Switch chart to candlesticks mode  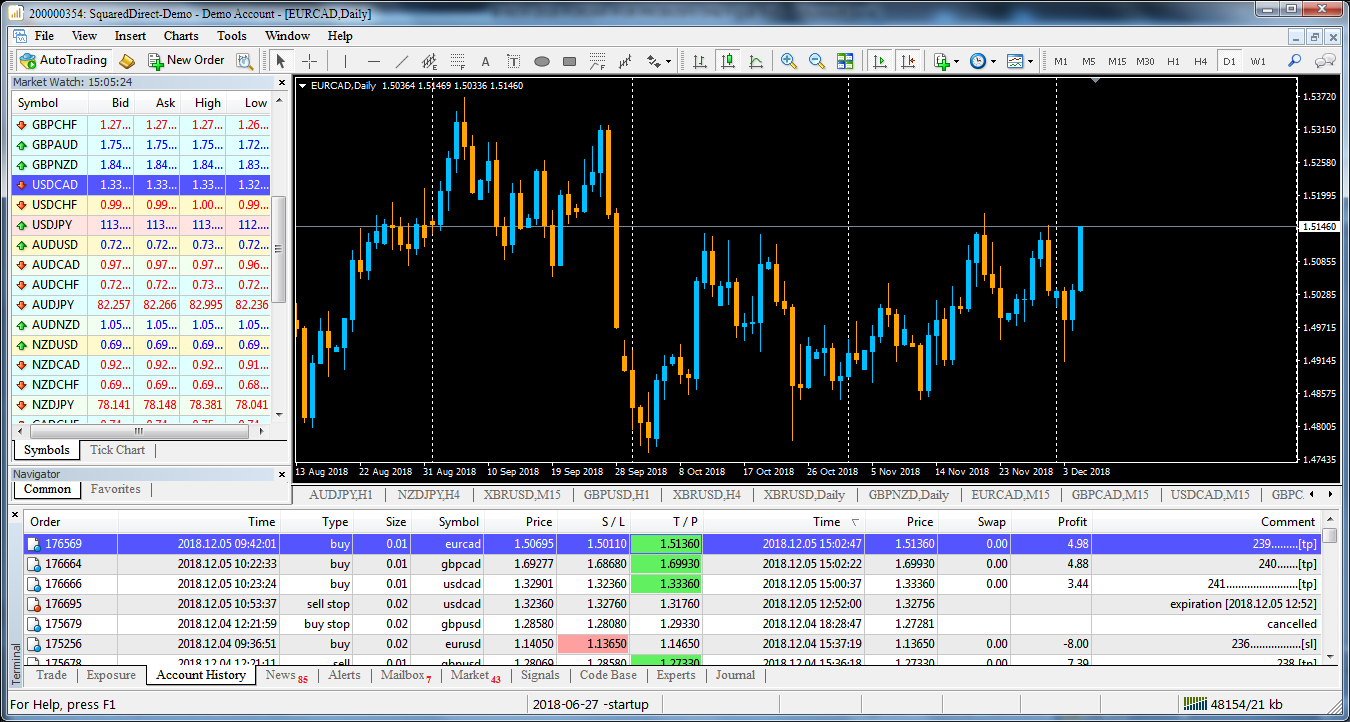[x=727, y=61]
